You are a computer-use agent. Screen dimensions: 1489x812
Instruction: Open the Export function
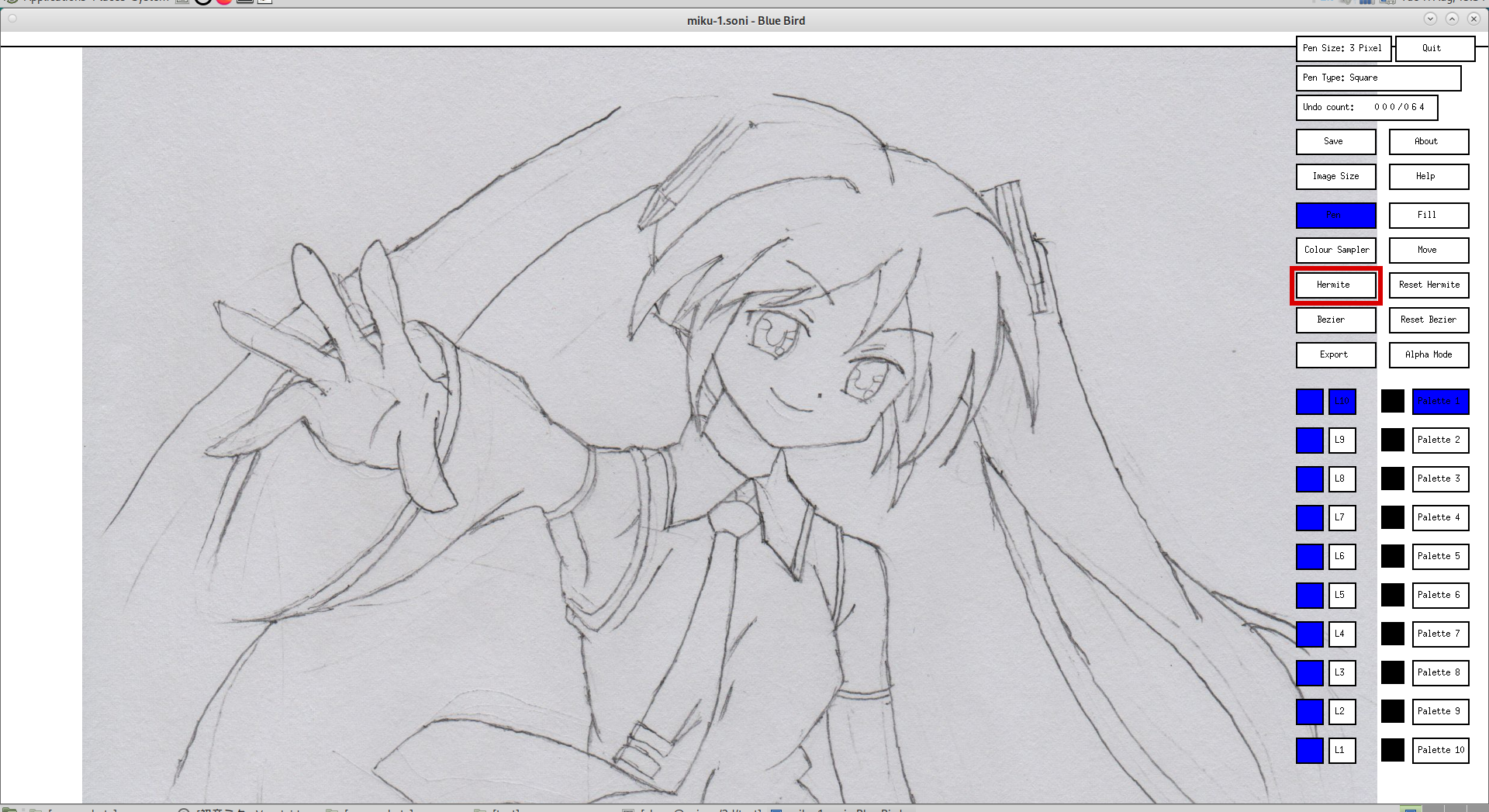[x=1335, y=354]
